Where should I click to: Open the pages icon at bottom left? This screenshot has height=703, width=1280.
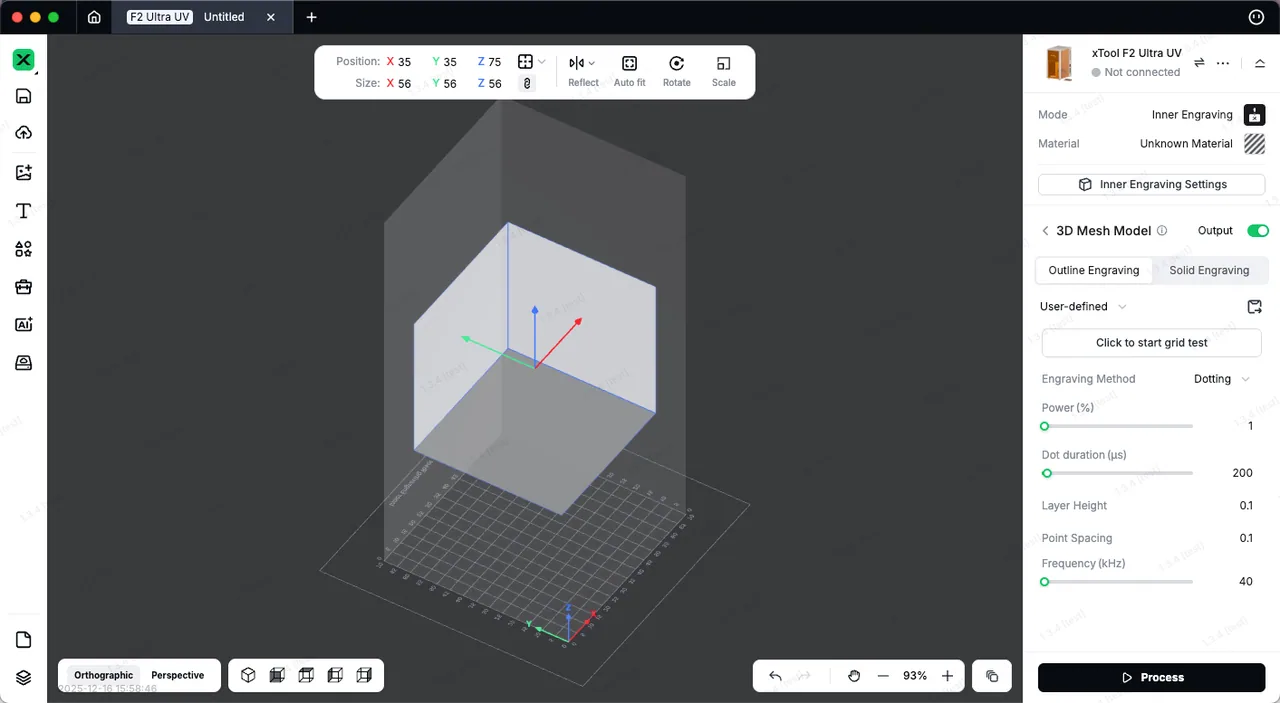23,640
